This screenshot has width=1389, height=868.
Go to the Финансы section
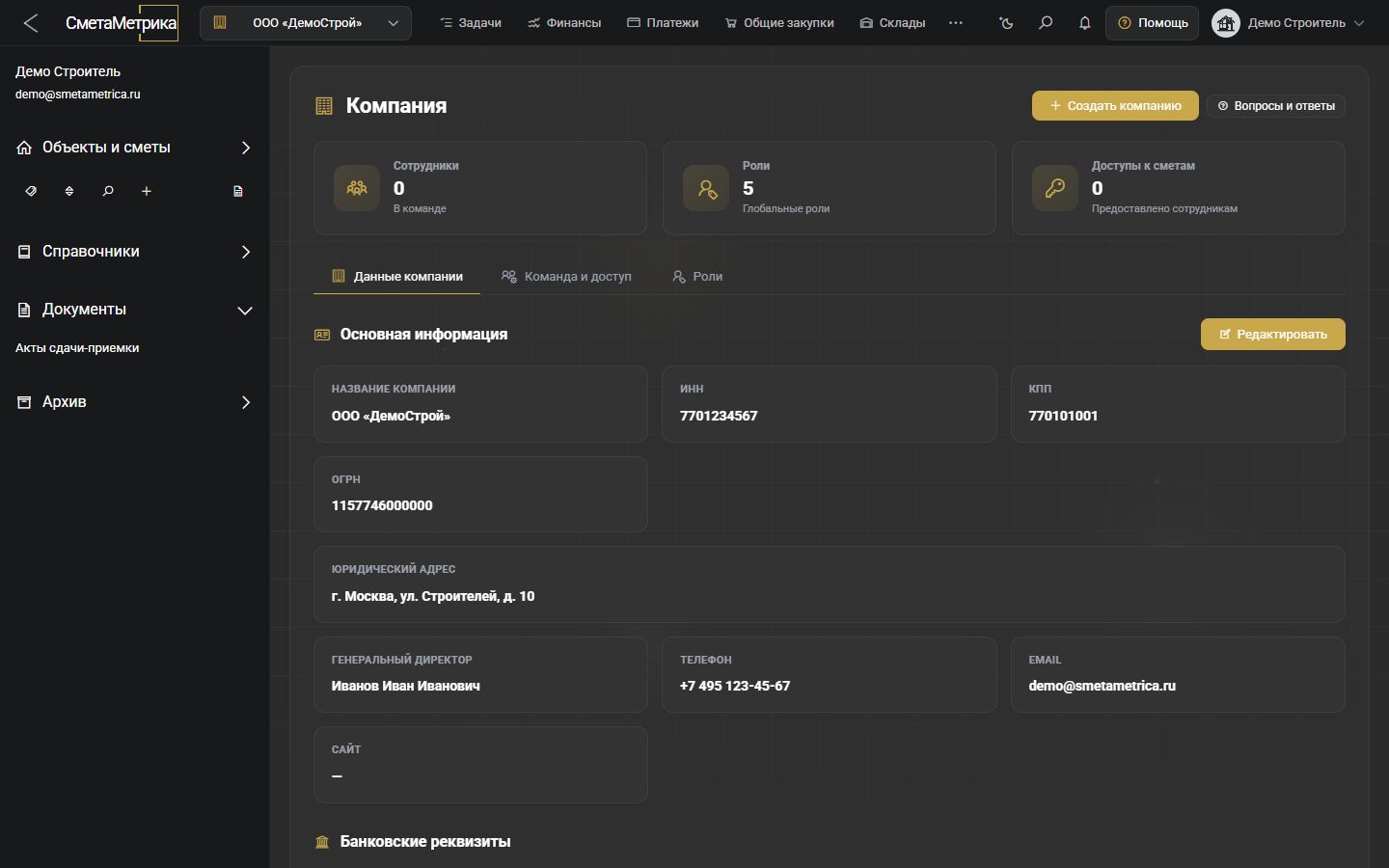coord(564,23)
